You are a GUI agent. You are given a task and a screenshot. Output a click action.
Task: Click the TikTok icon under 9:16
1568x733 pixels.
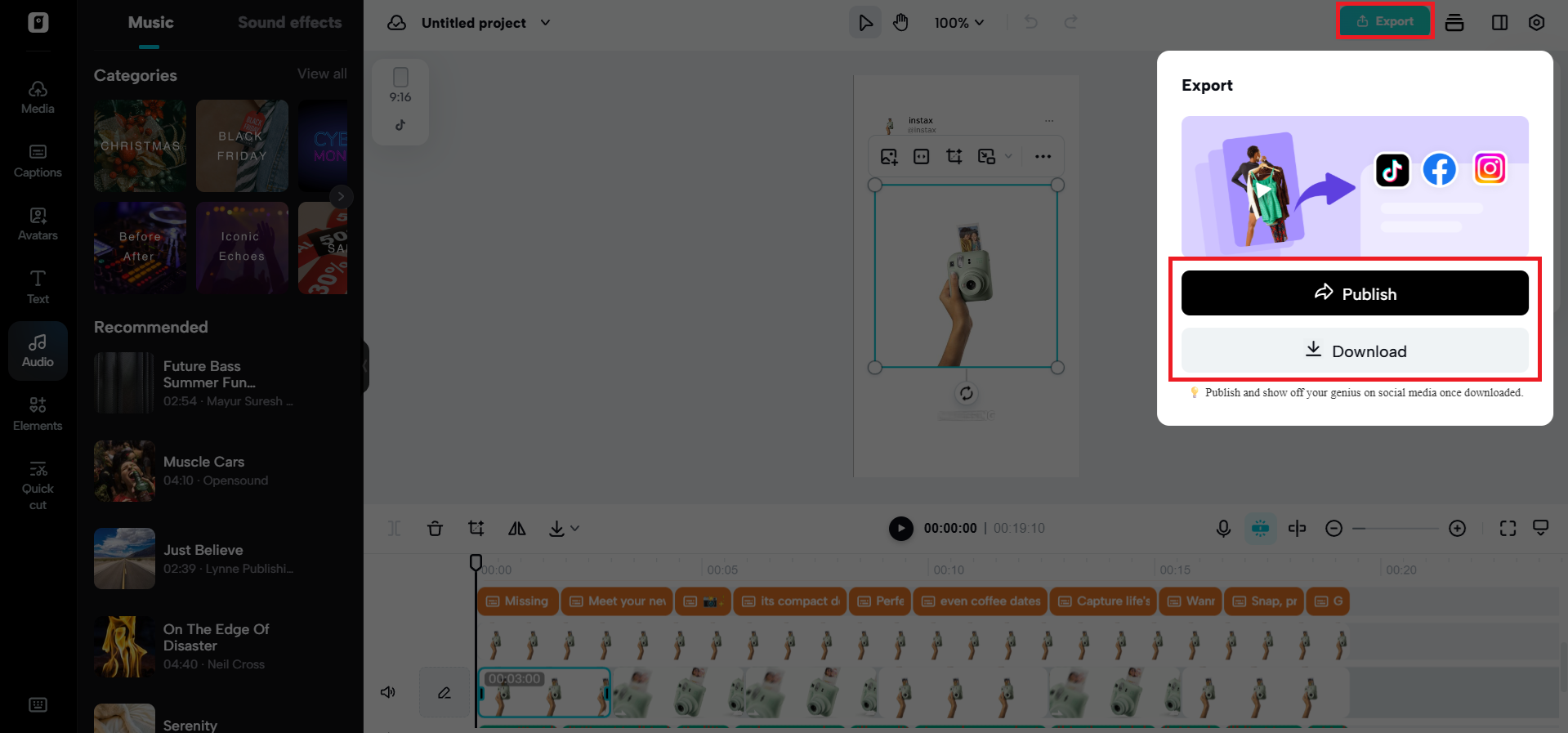click(x=400, y=125)
